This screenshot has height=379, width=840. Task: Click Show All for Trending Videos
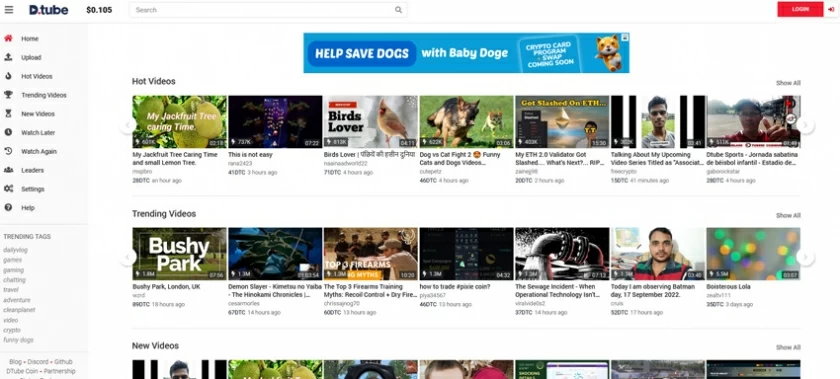(788, 215)
